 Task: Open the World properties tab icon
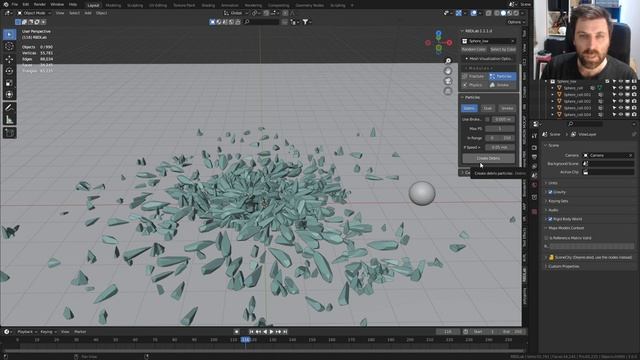point(535,185)
